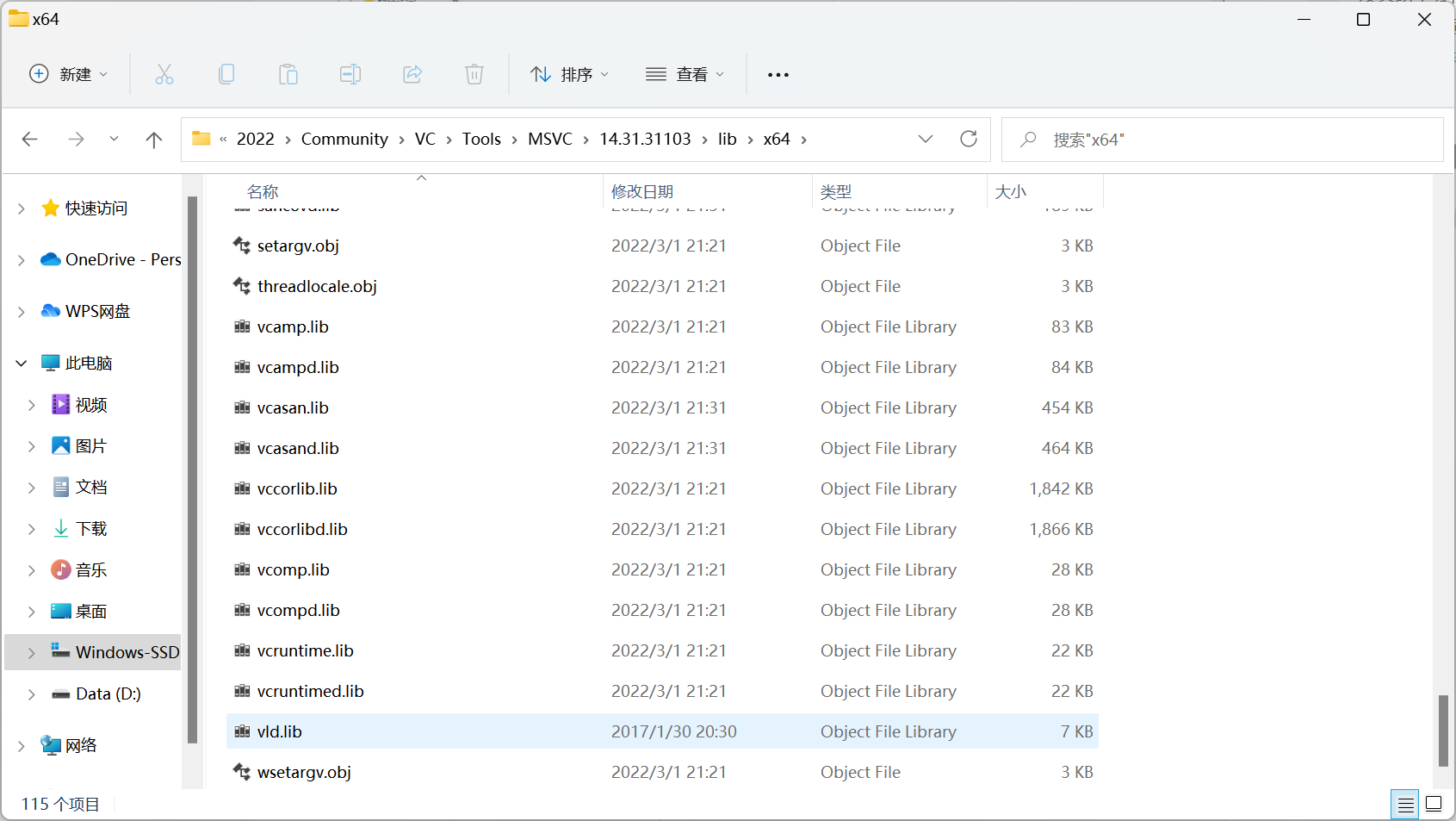The height and width of the screenshot is (821, 1456).
Task: Open the 新建 (New) menu
Action: coord(69,74)
